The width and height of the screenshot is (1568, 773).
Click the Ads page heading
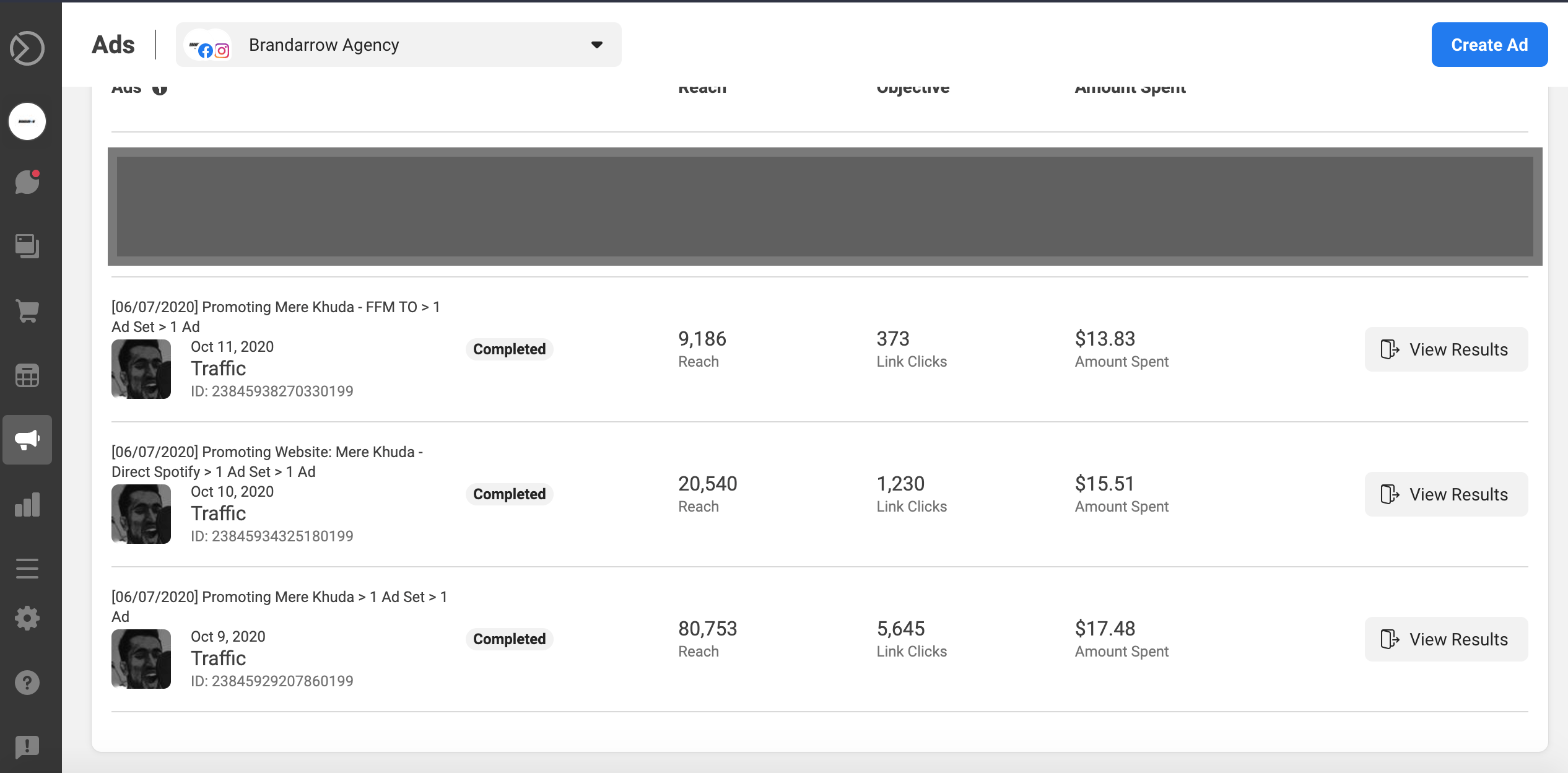click(113, 45)
